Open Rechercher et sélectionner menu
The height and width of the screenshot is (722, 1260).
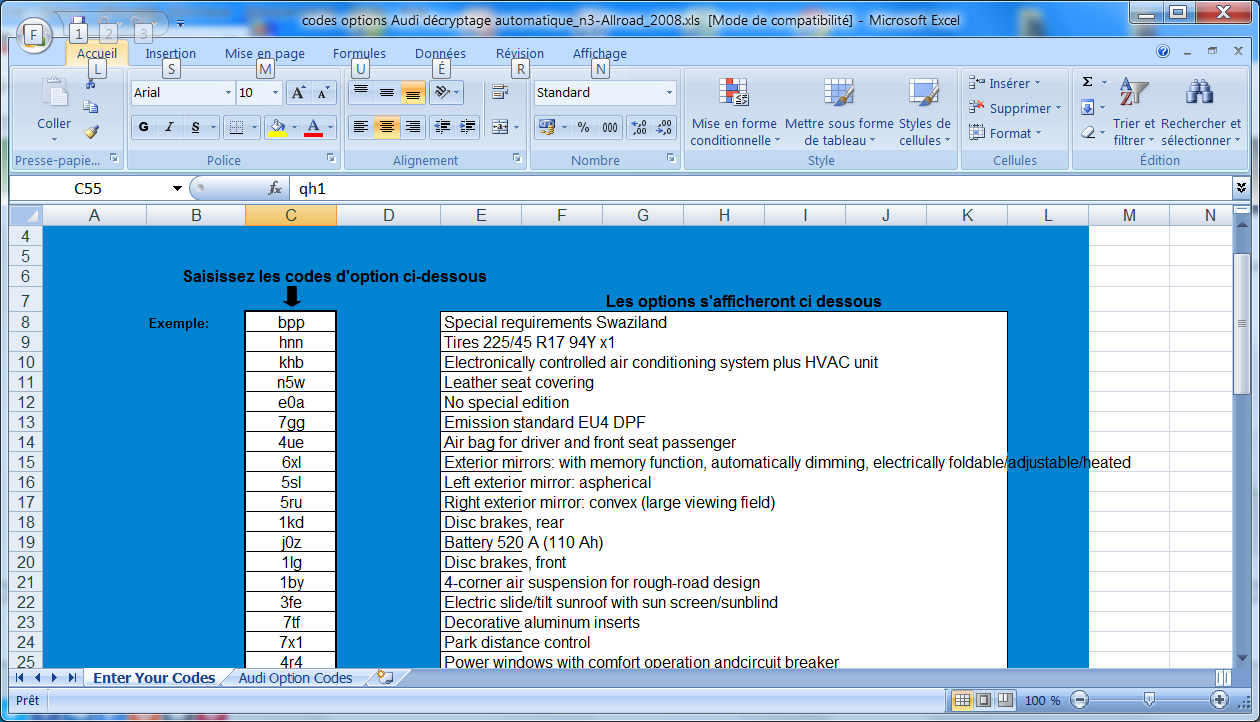(x=1200, y=112)
